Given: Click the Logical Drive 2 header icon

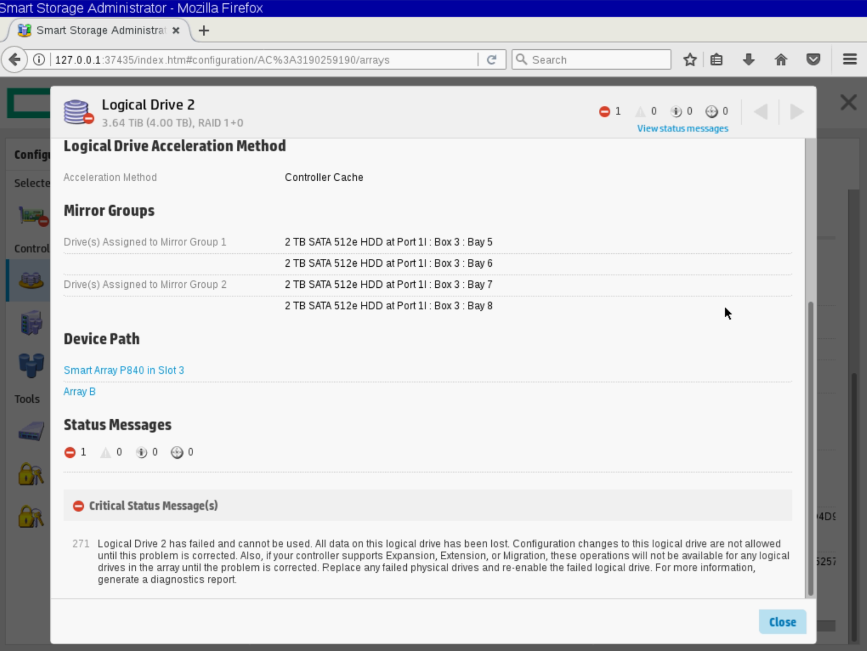Looking at the screenshot, I should point(78,112).
